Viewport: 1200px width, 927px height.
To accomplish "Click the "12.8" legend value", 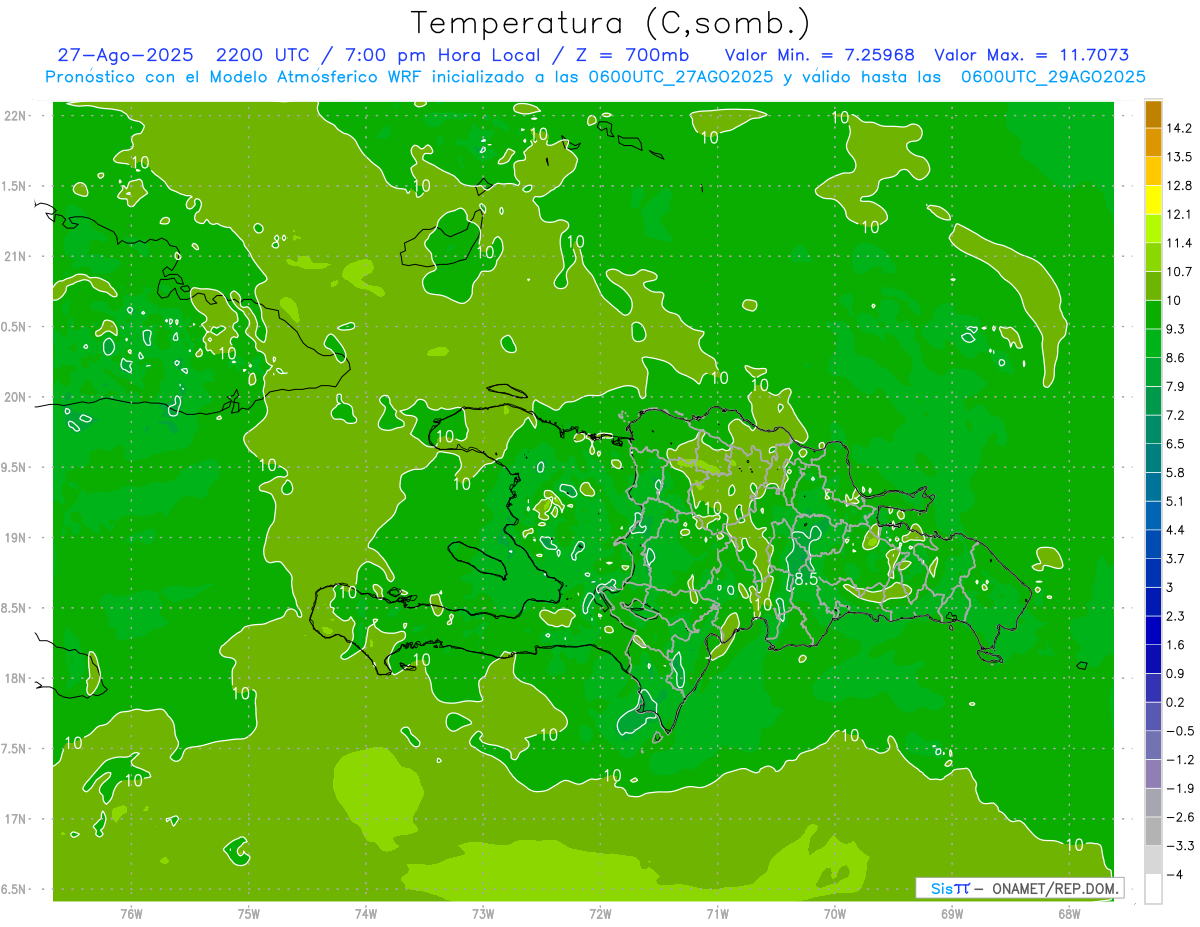I will click(x=1180, y=186).
